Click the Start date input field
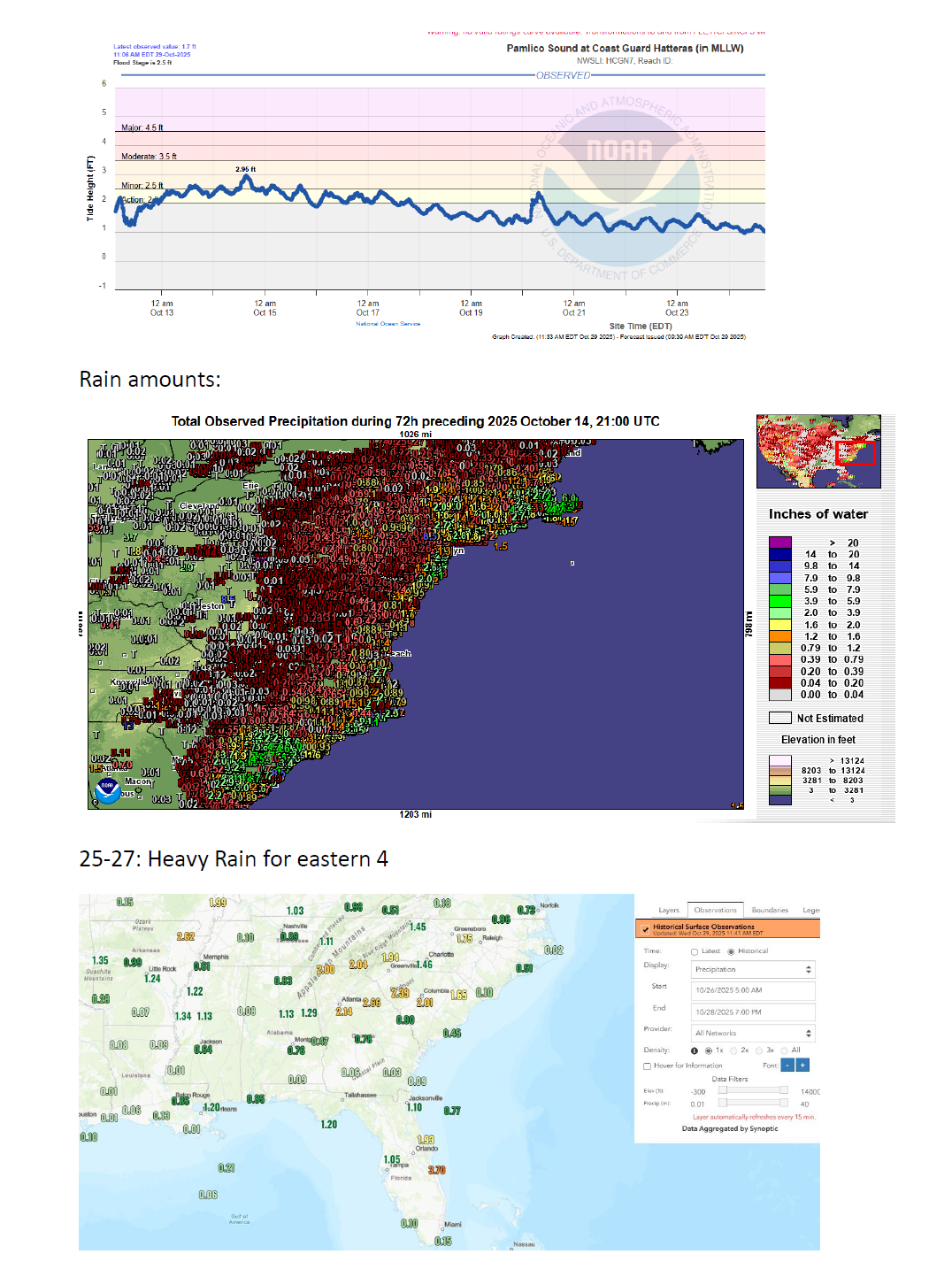 pos(752,990)
